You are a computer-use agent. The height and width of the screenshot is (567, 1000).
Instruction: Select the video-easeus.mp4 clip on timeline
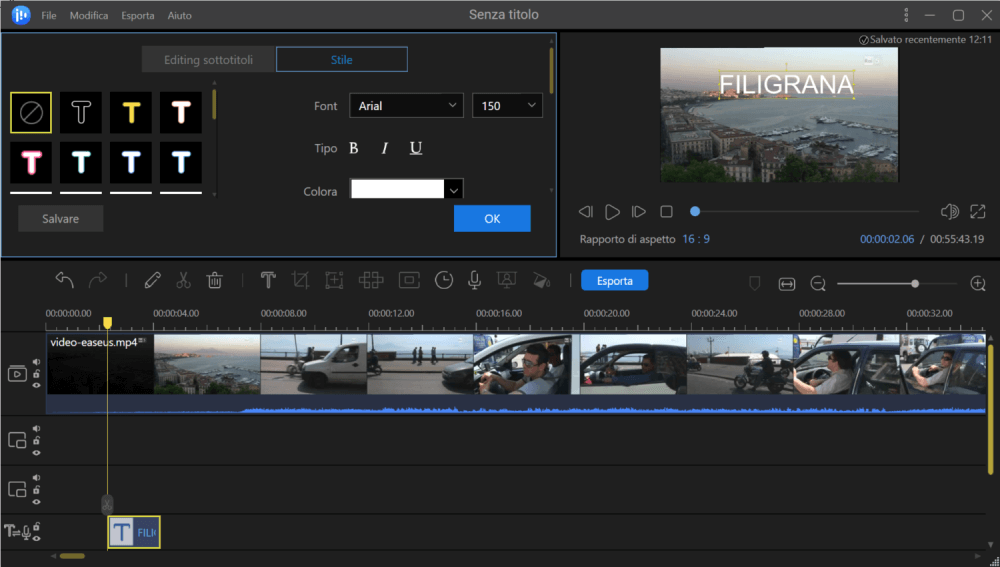516,373
